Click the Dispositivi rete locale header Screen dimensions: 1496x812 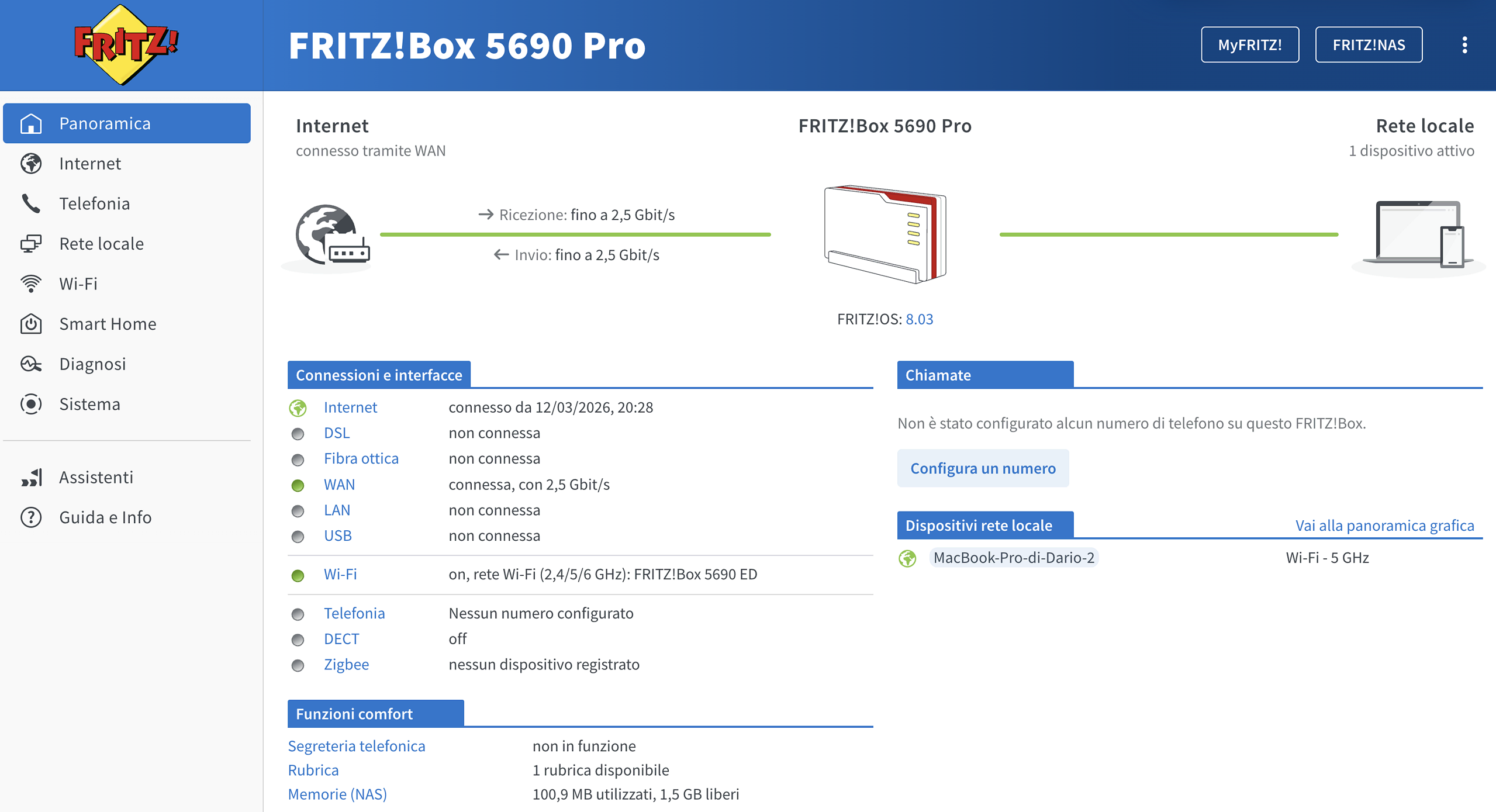point(985,525)
